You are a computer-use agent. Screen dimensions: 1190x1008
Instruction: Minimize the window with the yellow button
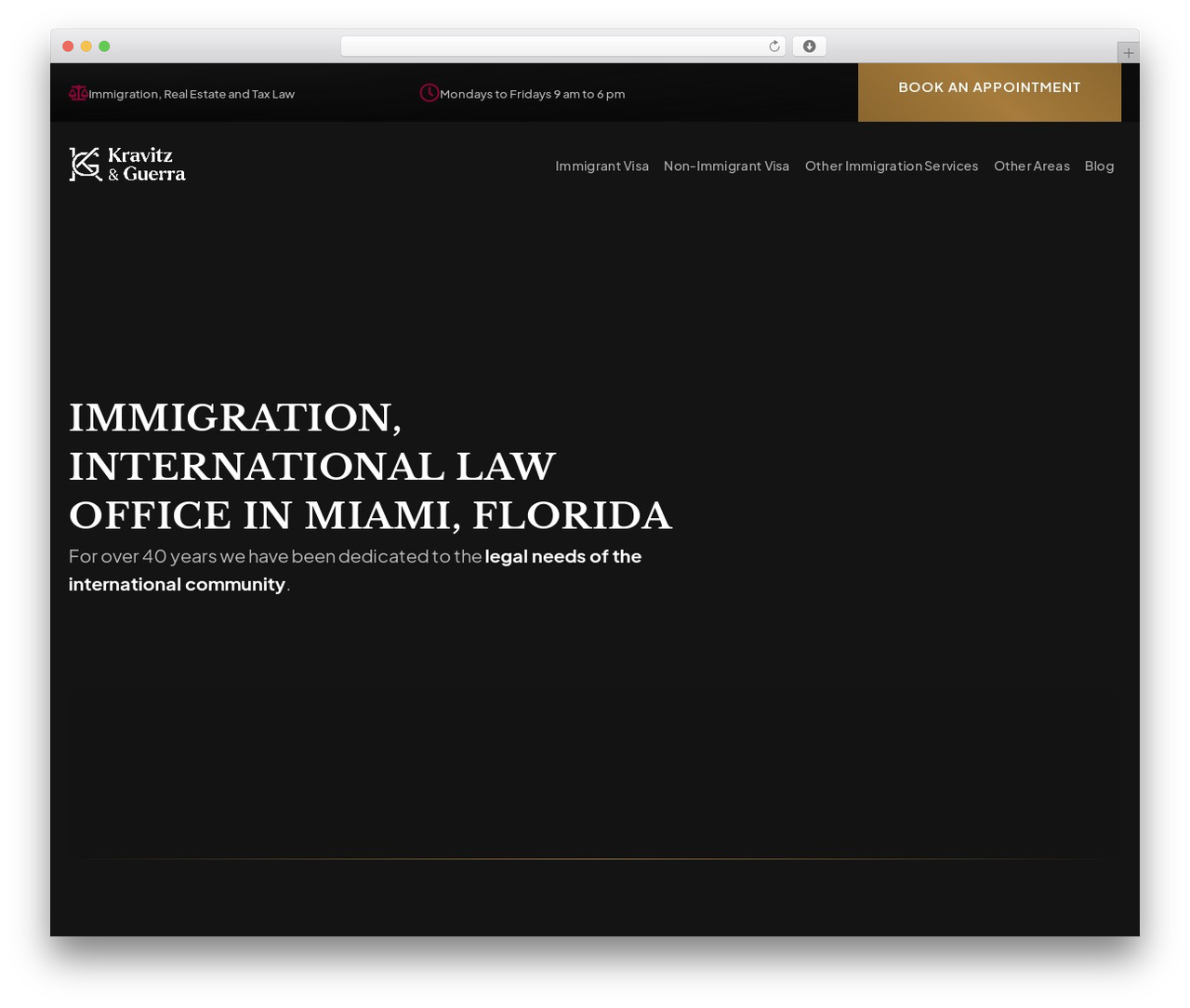pyautogui.click(x=86, y=46)
